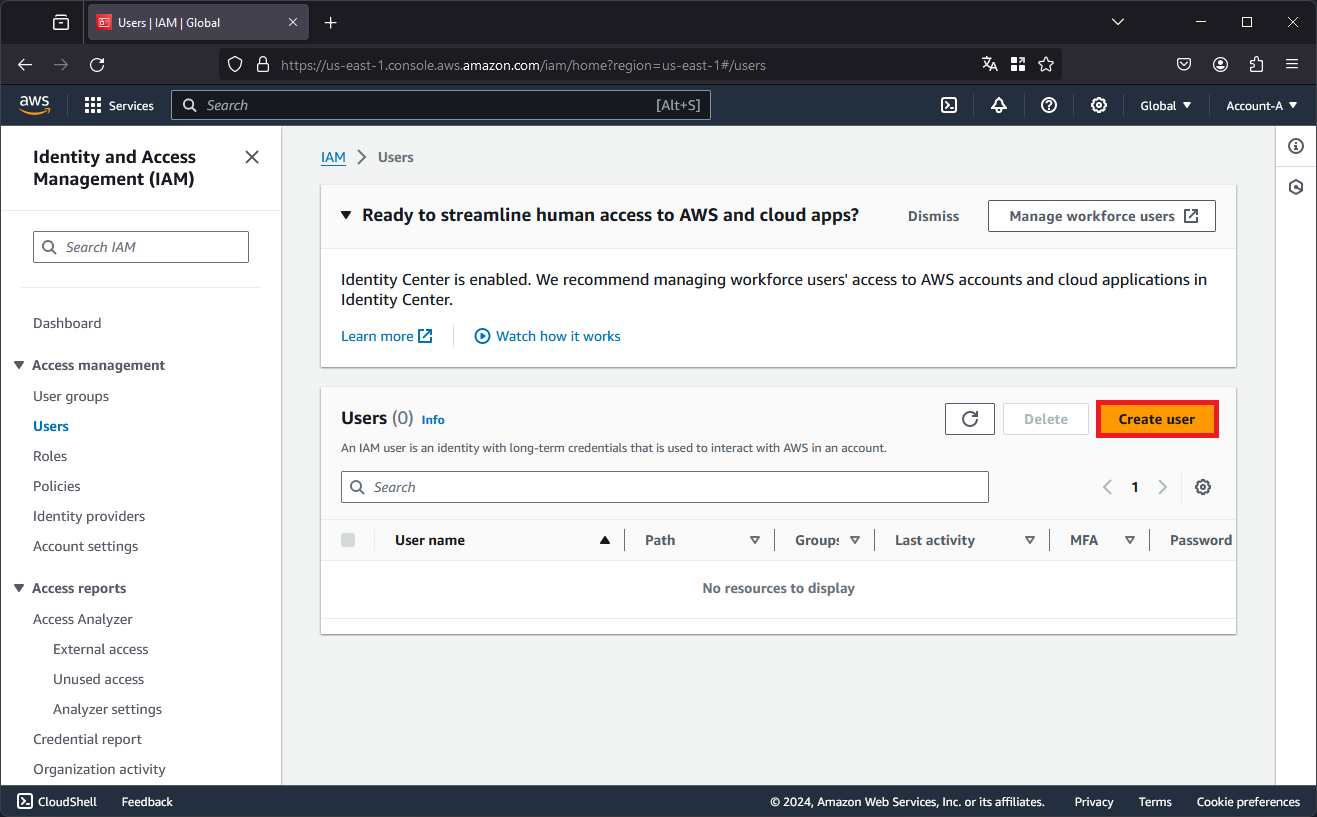Go to Roles in the sidebar
Screen dimensions: 1317x817
point(50,456)
